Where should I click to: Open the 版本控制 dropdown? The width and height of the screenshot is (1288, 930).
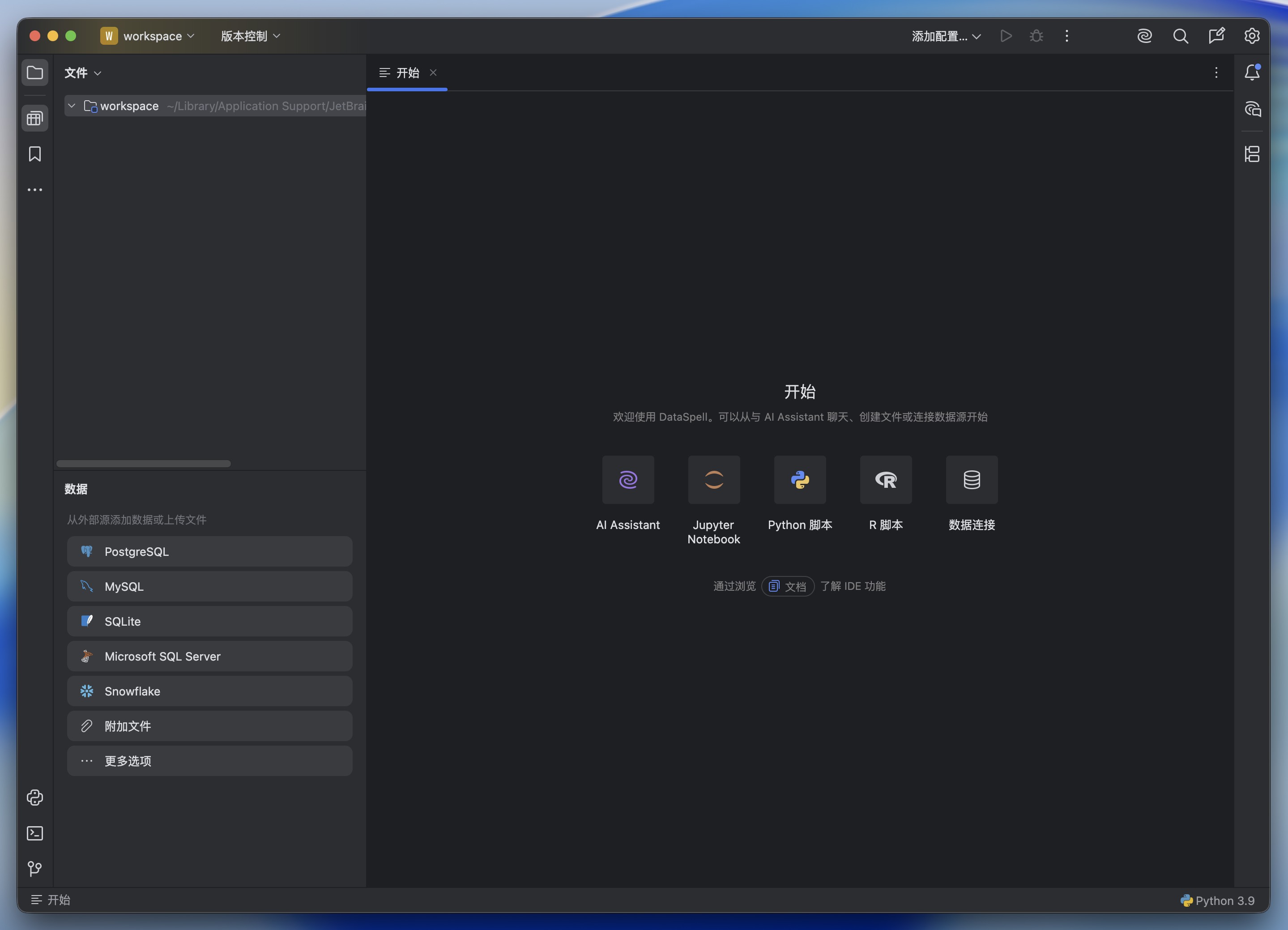coord(249,36)
